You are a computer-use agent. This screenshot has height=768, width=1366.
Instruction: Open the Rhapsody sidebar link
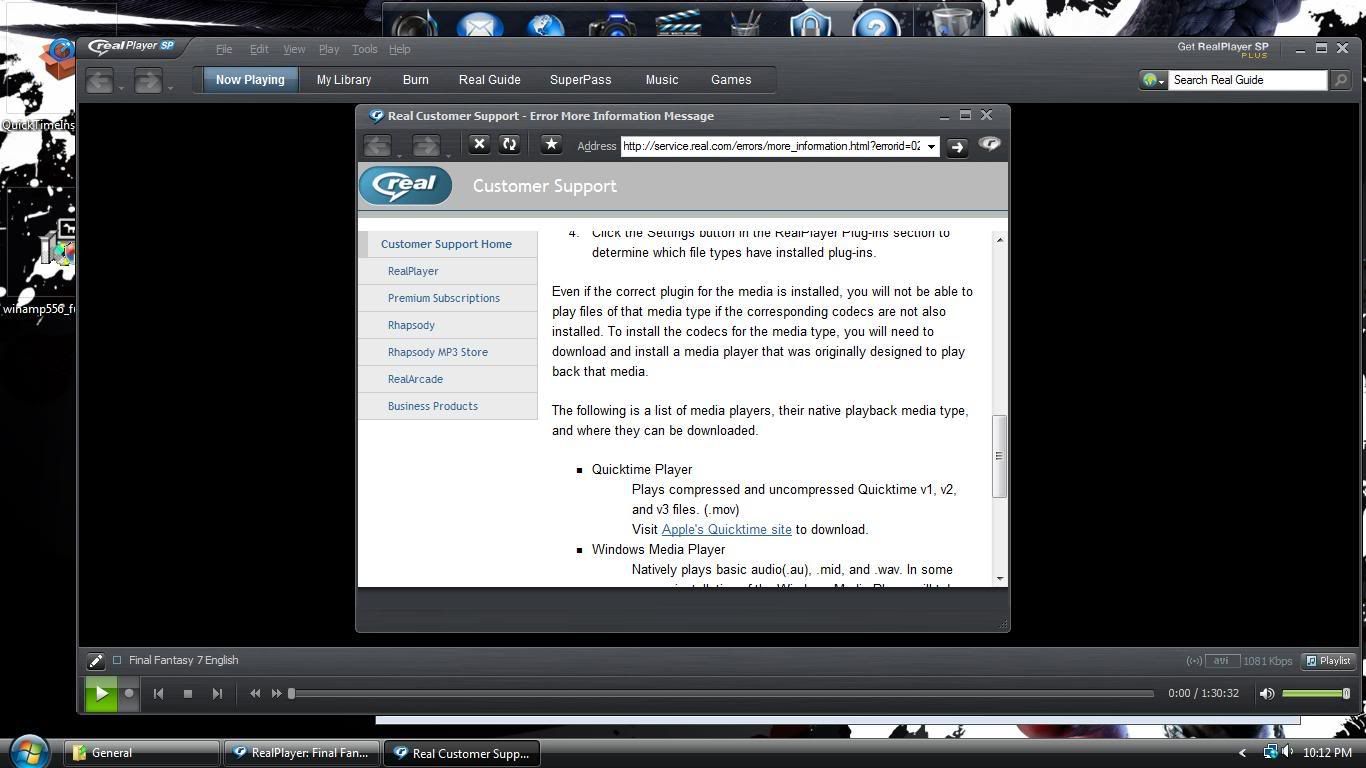tap(411, 325)
